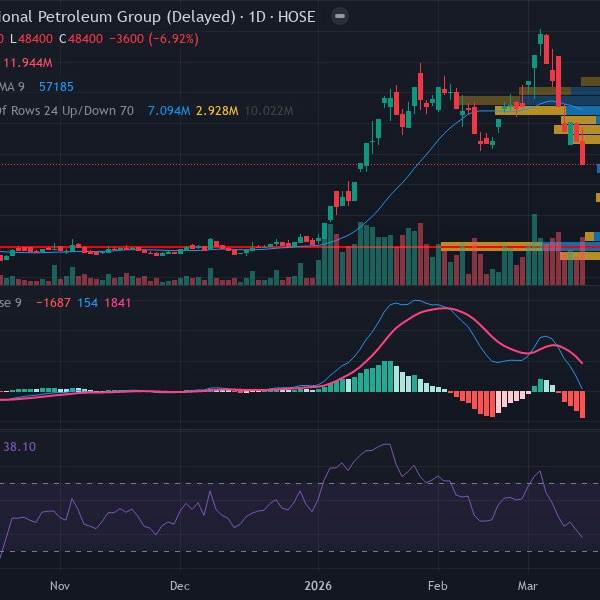The width and height of the screenshot is (600, 600).
Task: Click the down-volume value '2.928M'
Action: [x=217, y=111]
